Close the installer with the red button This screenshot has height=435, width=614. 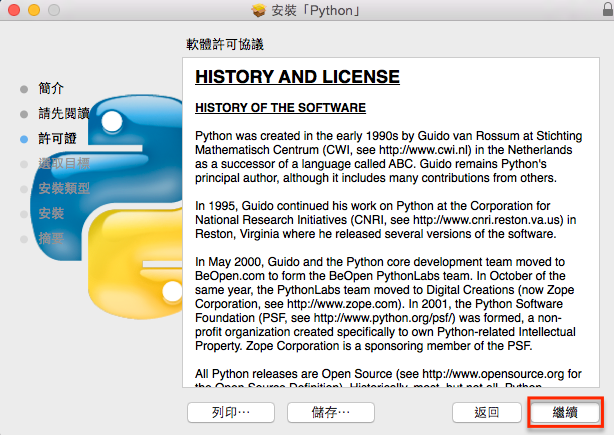tap(14, 10)
